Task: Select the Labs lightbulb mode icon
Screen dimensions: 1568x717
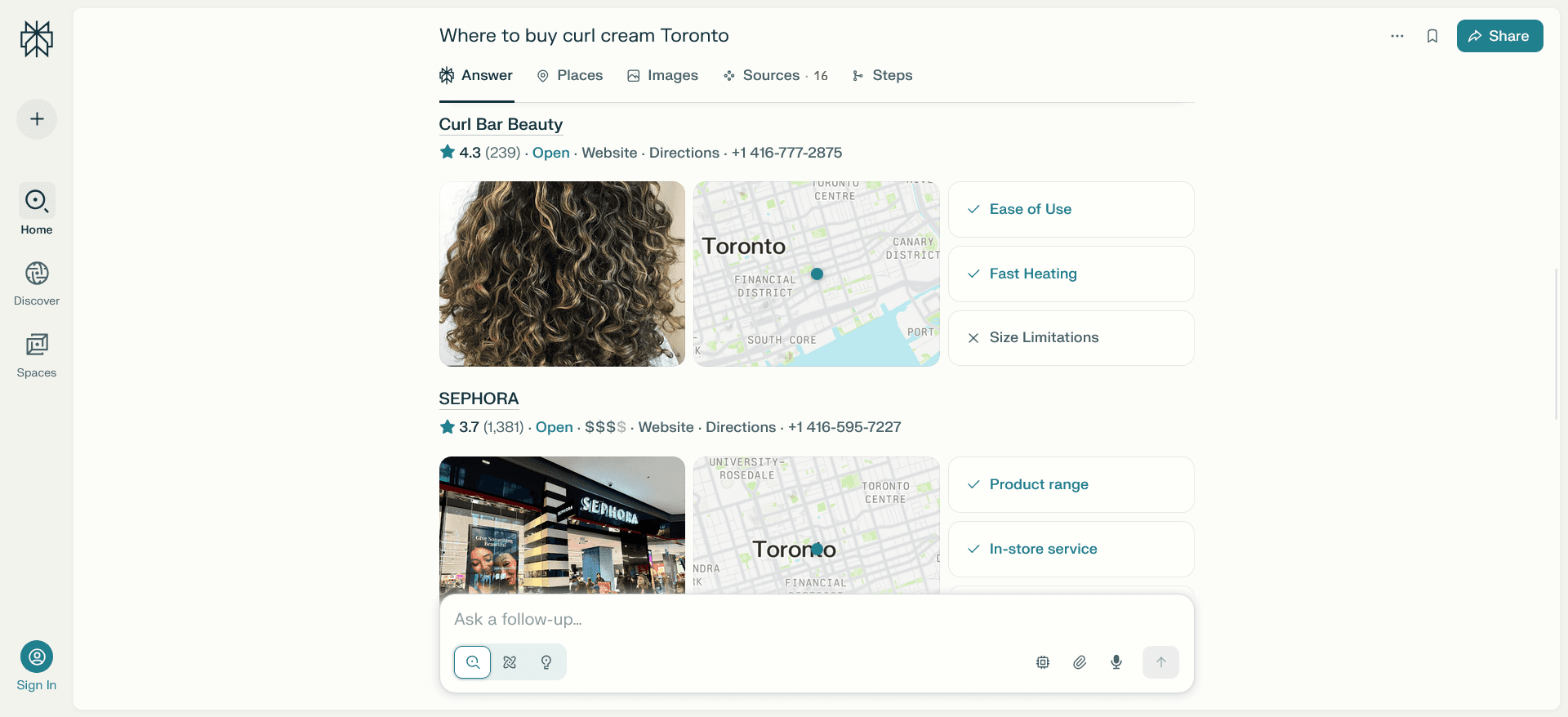Action: pyautogui.click(x=546, y=662)
